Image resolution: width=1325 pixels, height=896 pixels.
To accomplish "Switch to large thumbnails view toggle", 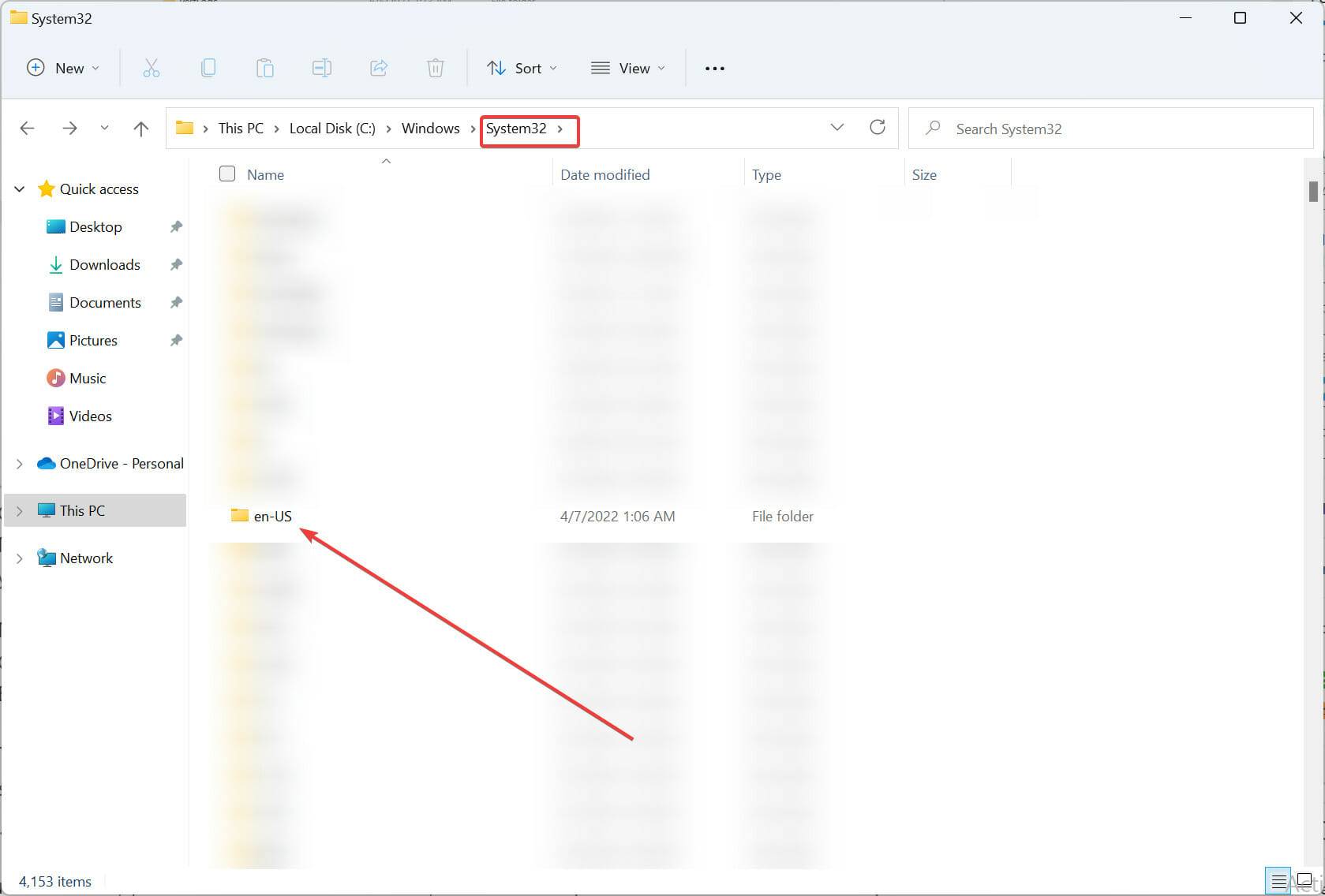I will coord(1304,881).
